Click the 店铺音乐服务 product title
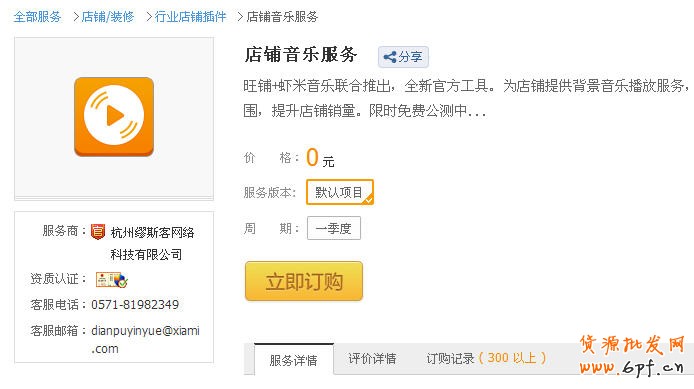 (x=301, y=55)
